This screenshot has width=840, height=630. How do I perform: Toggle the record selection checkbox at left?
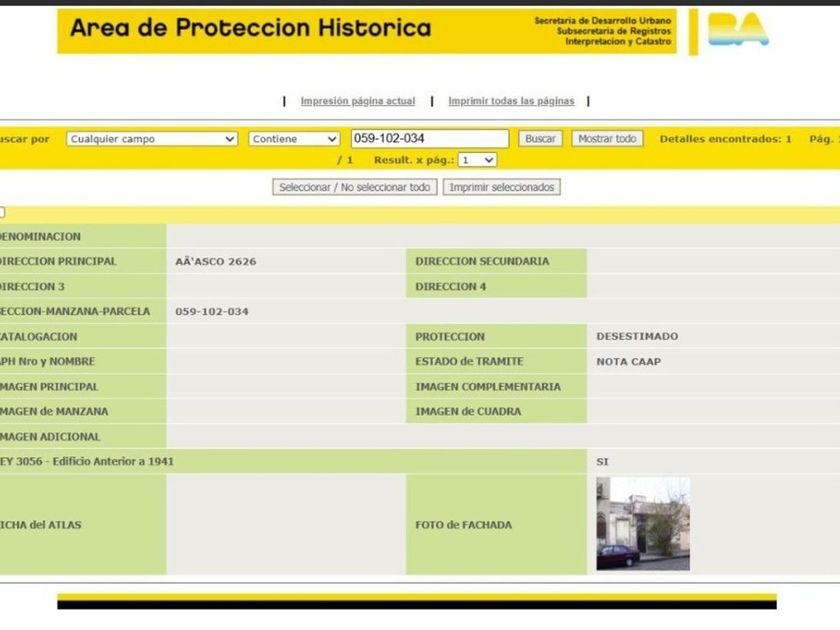point(2,212)
